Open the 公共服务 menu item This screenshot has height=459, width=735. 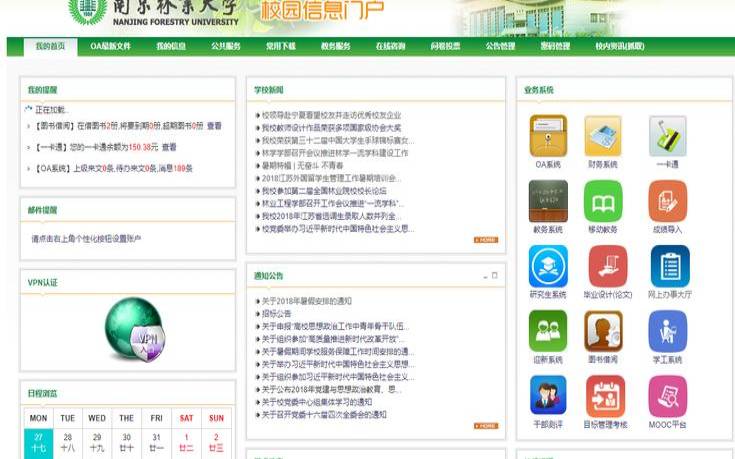click(x=226, y=46)
